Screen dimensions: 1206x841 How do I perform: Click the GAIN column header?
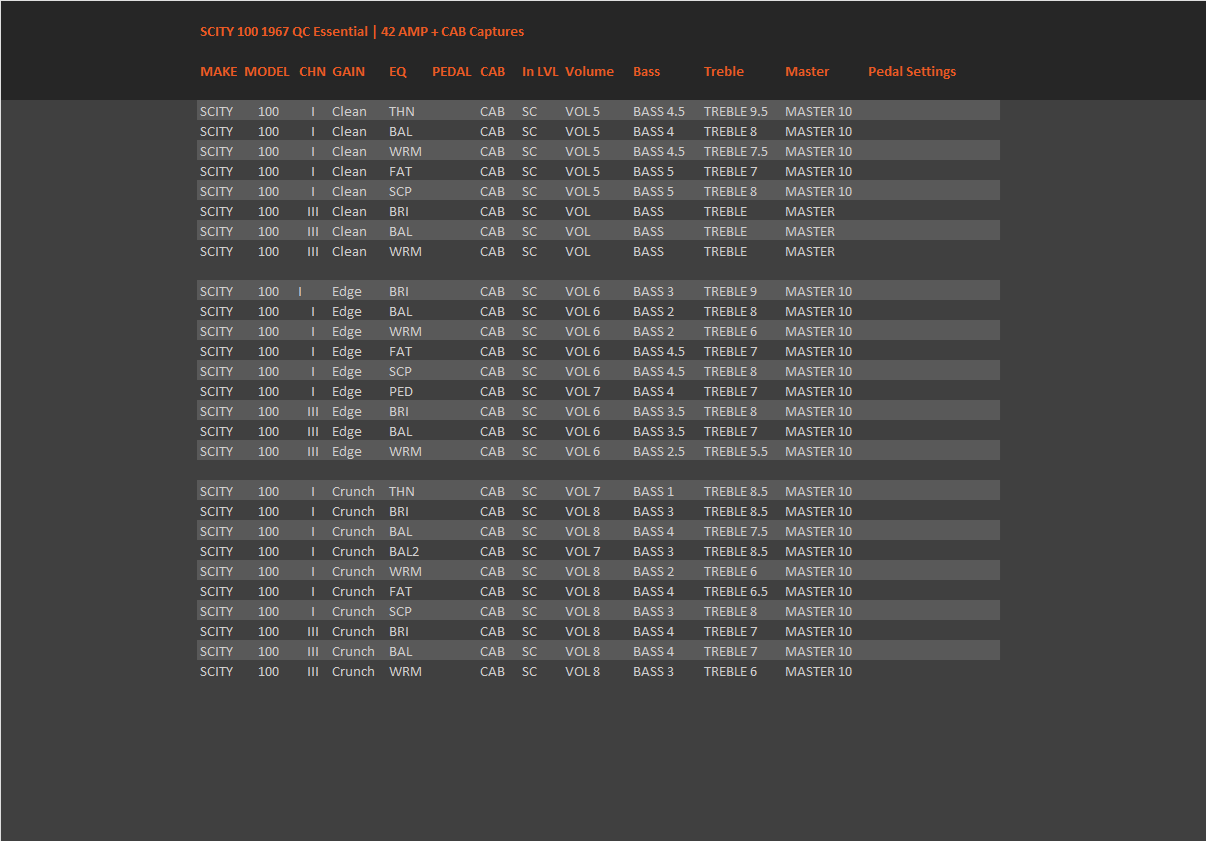(348, 71)
